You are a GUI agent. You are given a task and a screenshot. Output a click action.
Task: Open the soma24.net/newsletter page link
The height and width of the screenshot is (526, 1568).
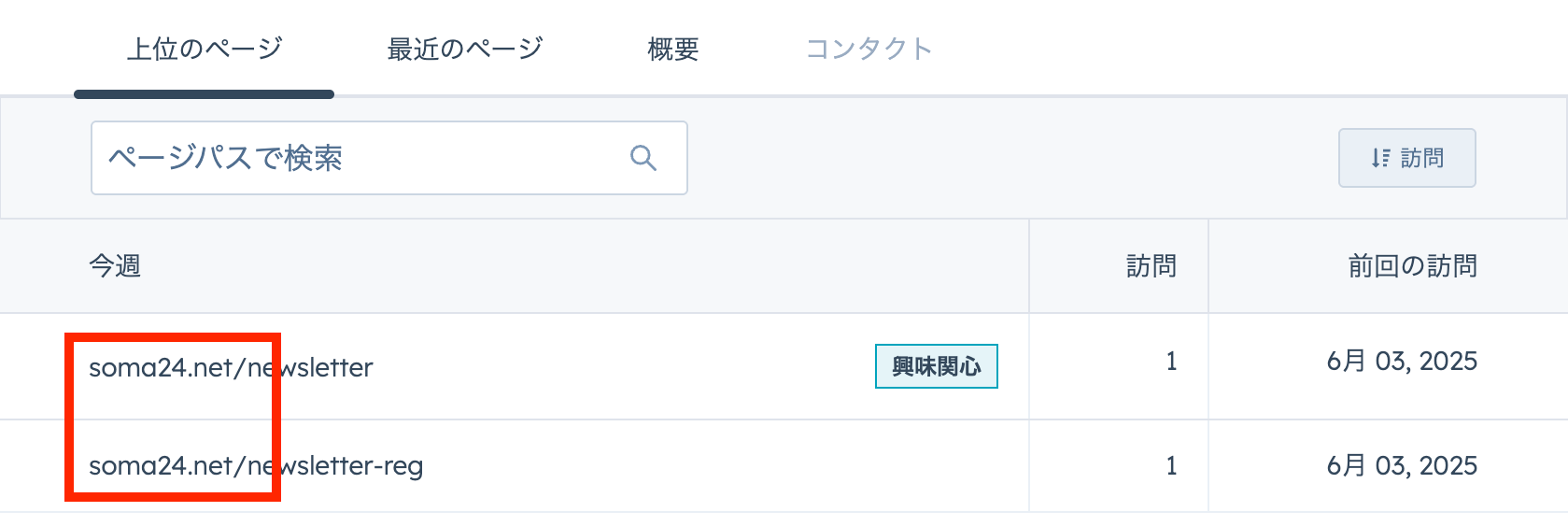[231, 367]
